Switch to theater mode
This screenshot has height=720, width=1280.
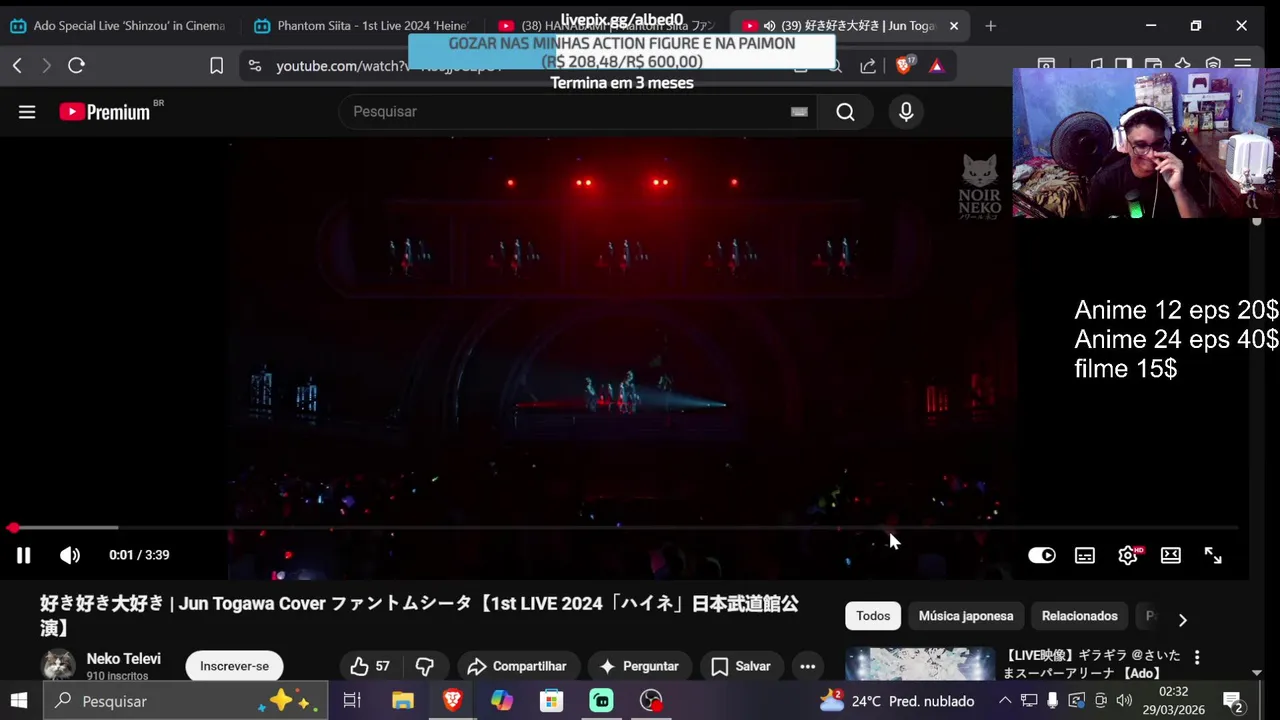click(x=1171, y=555)
